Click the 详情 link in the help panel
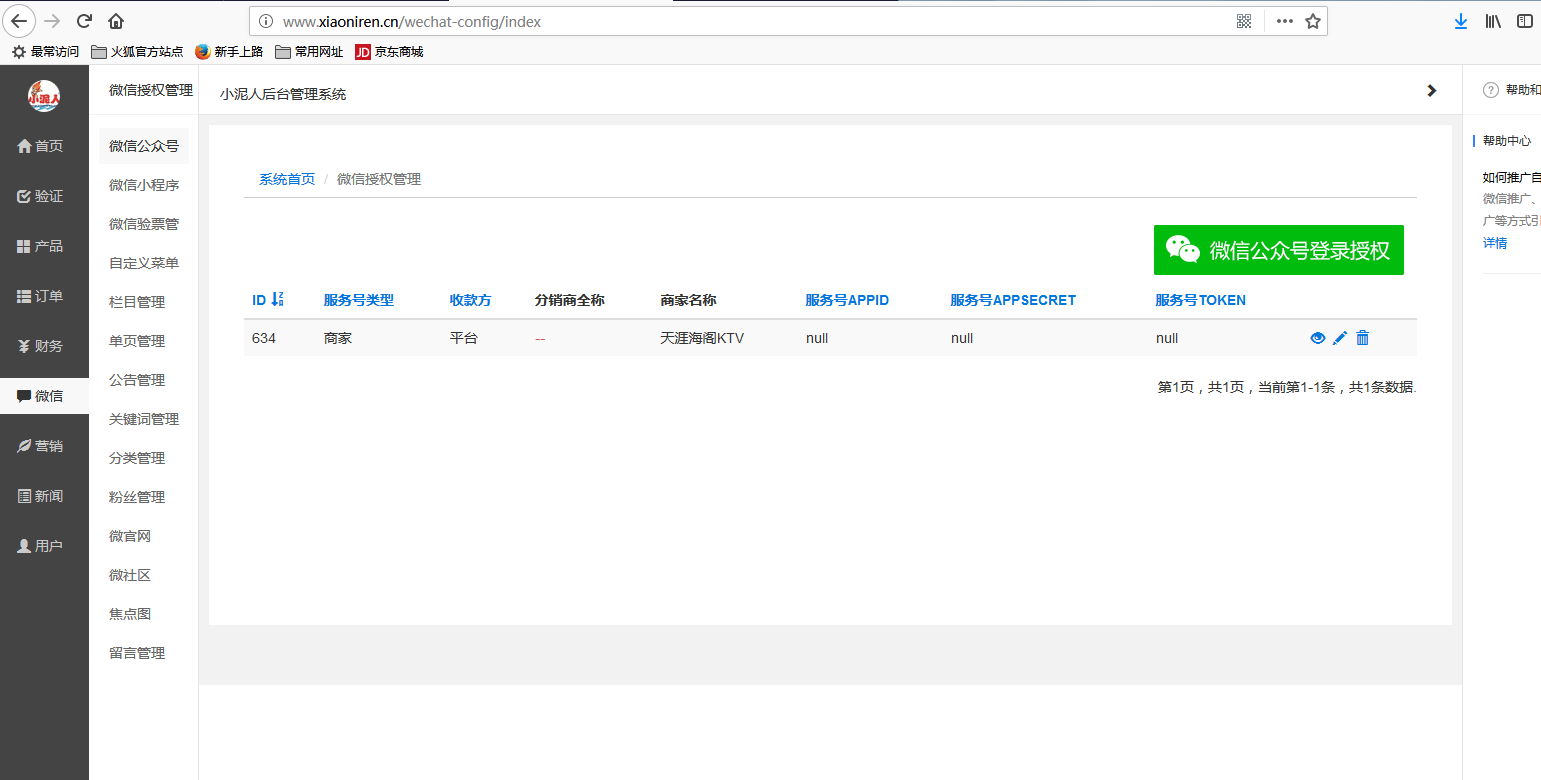Viewport: 1541px width, 780px height. 1494,243
